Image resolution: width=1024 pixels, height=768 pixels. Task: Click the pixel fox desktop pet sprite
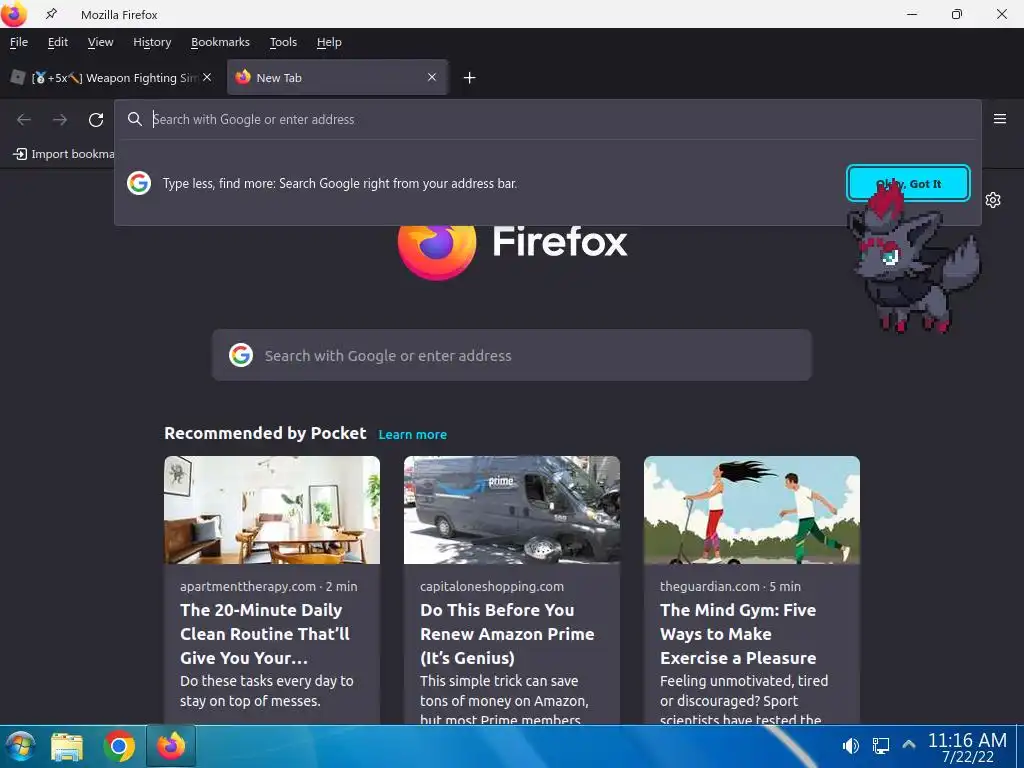[x=914, y=261]
